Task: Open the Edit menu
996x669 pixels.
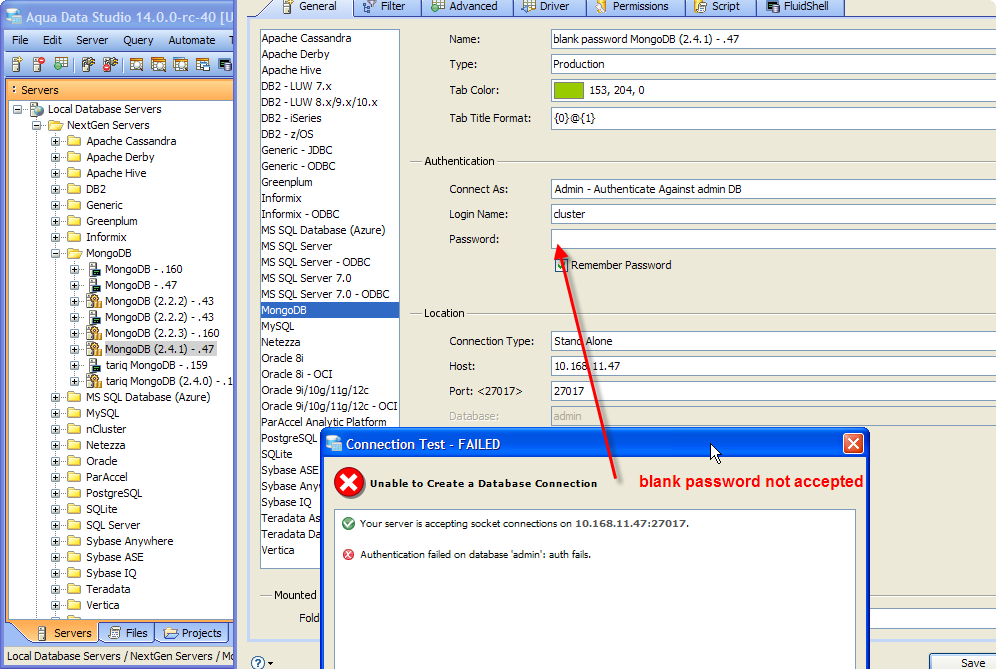Action: [x=52, y=40]
